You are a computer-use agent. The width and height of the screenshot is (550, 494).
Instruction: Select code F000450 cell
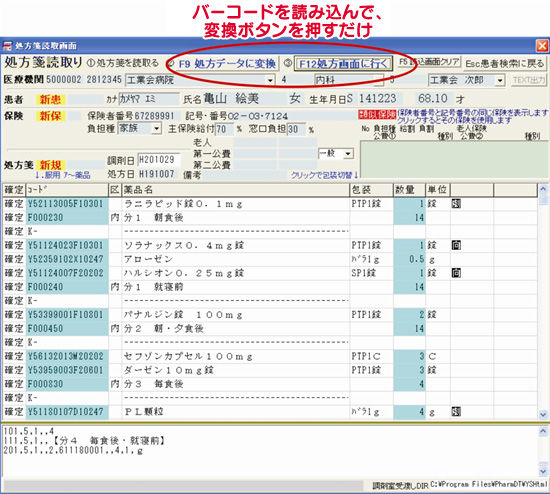(x=67, y=329)
